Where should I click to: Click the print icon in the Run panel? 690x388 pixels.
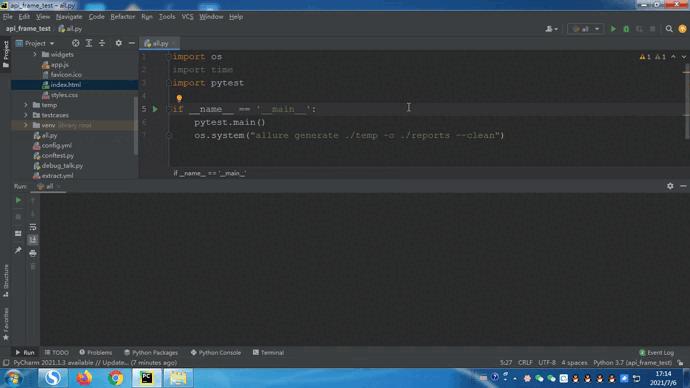(x=33, y=253)
